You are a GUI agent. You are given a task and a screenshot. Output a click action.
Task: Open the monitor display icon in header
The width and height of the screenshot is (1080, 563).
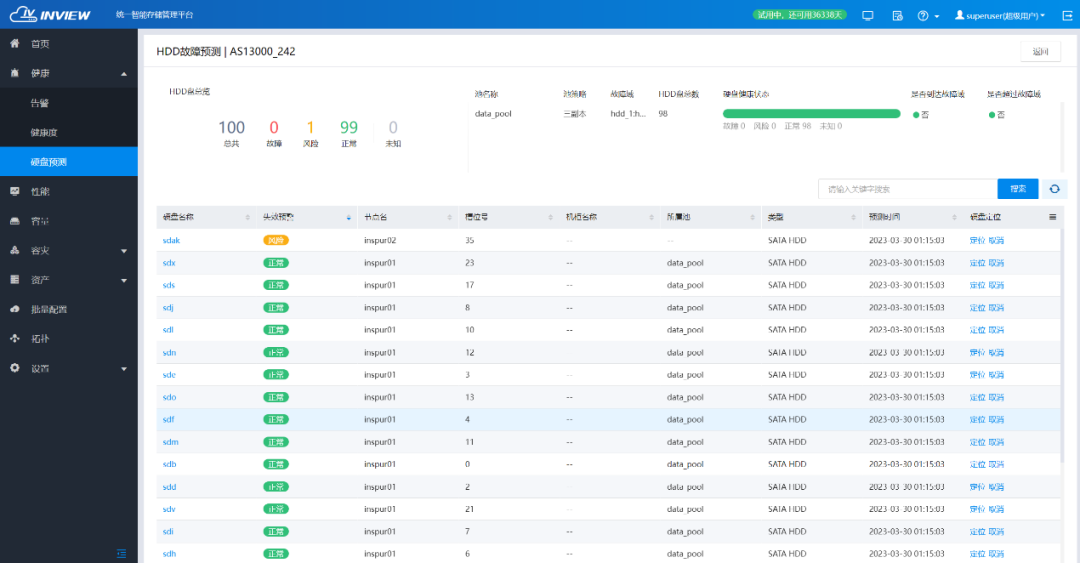[867, 15]
